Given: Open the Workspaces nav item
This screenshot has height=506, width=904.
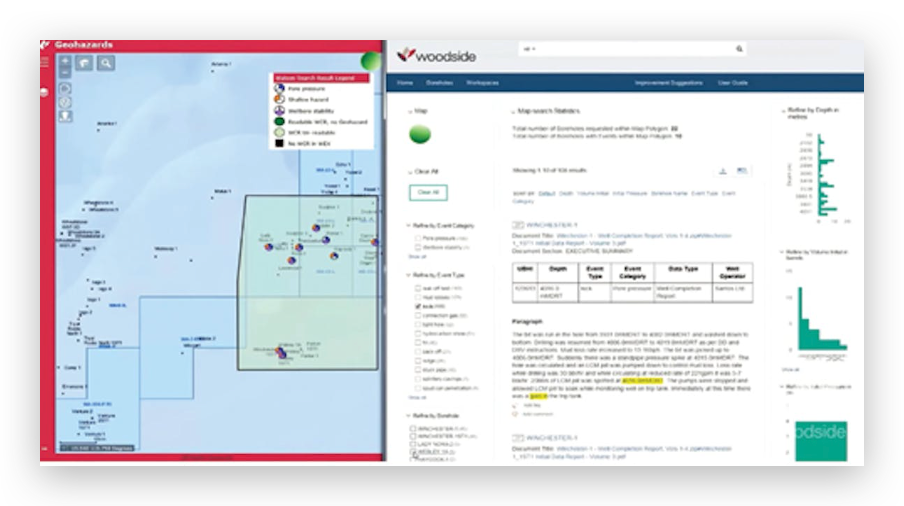Looking at the screenshot, I should coord(483,83).
